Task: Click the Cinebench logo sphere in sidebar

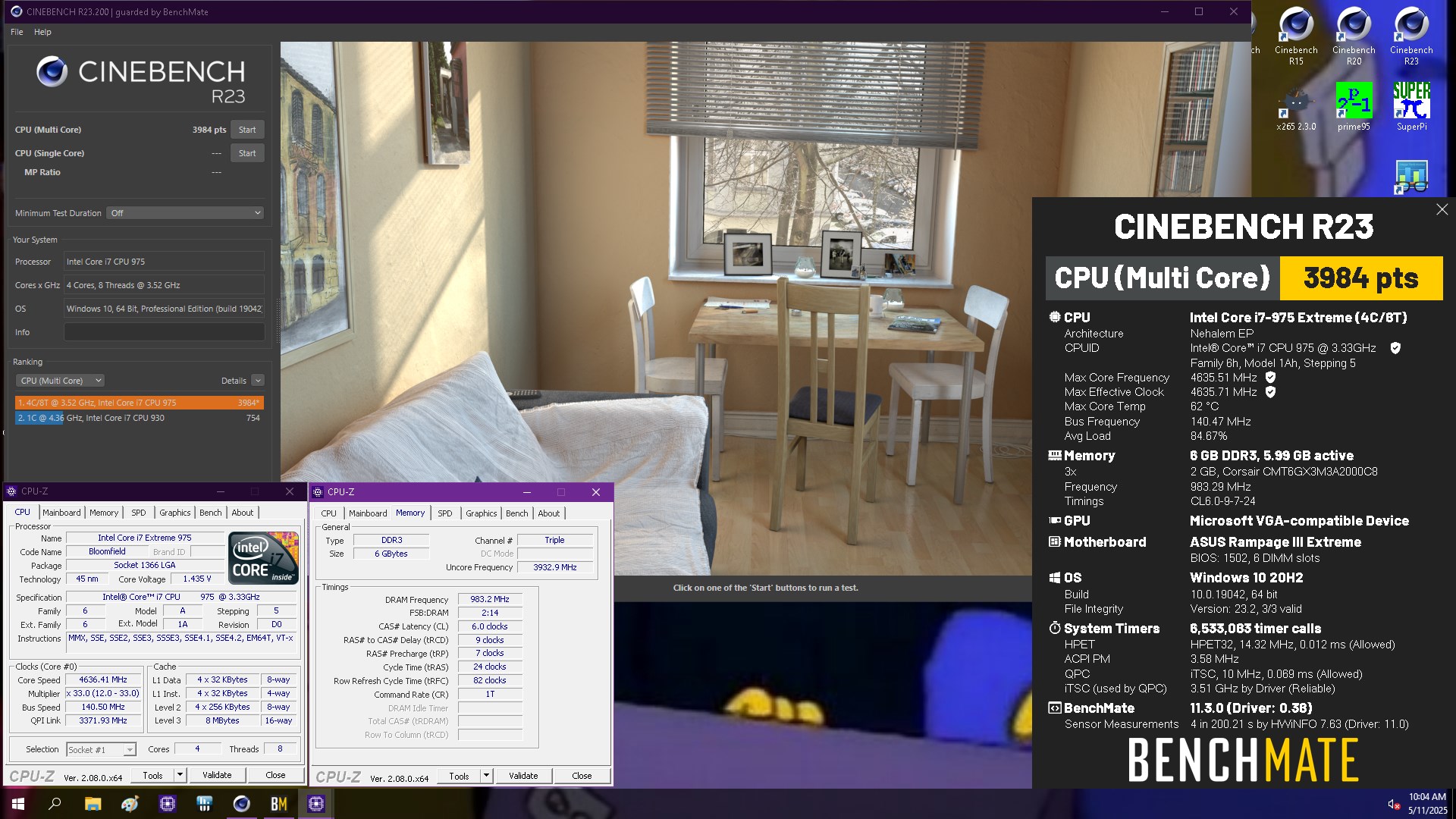Action: (x=52, y=72)
